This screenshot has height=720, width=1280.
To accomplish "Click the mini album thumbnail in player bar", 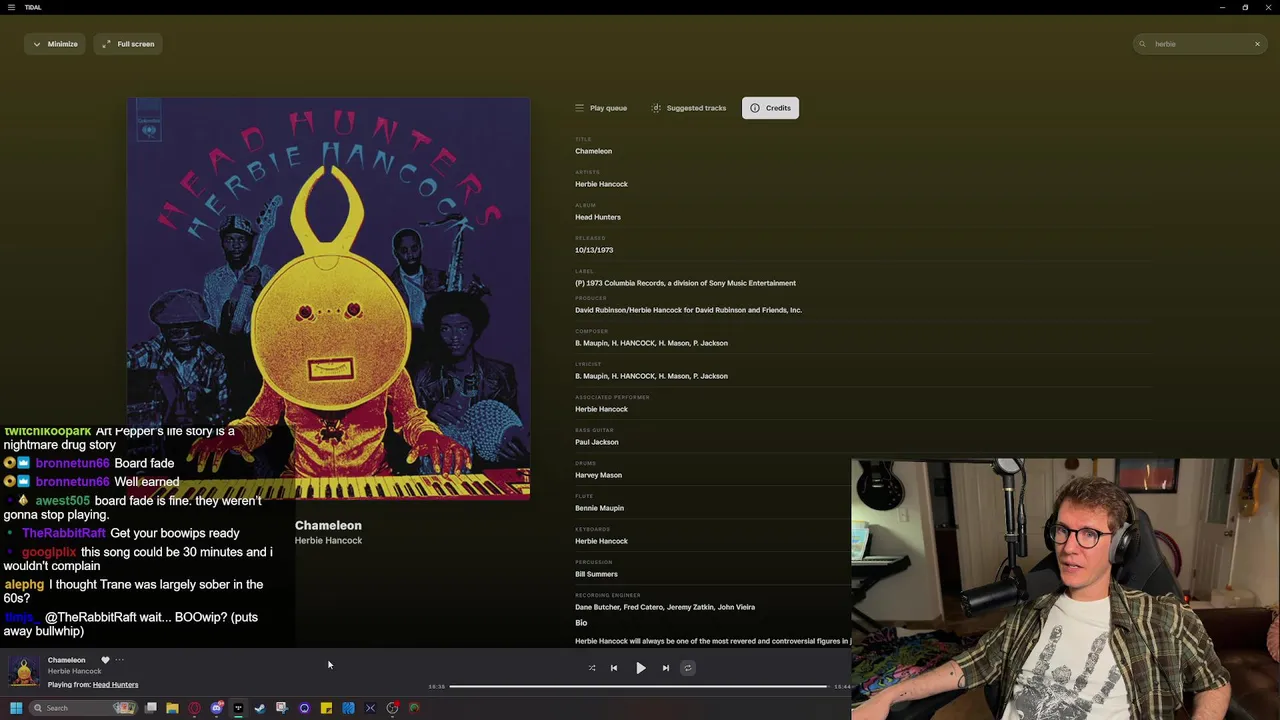I will pyautogui.click(x=24, y=671).
